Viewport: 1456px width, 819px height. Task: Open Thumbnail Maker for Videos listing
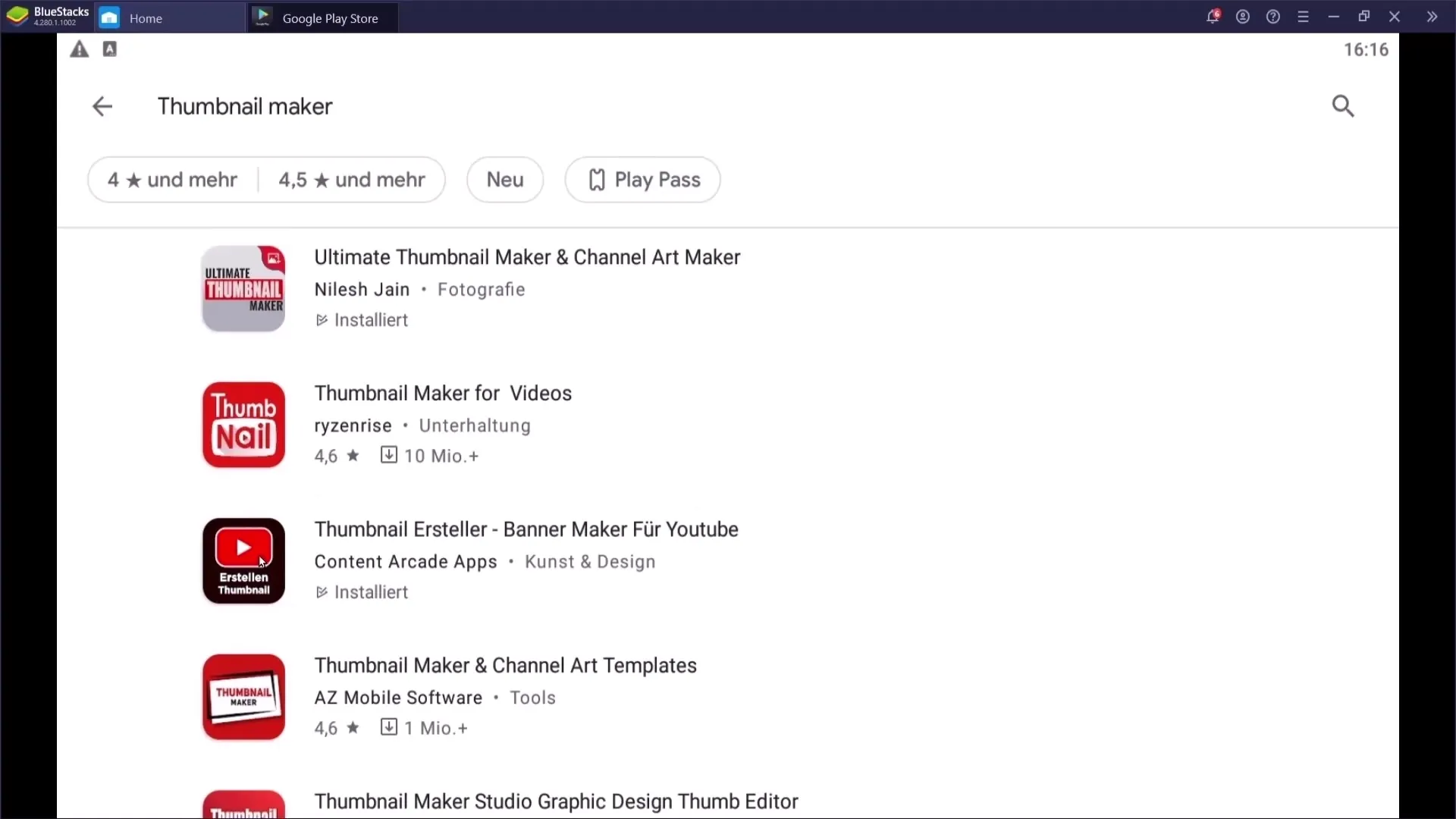click(x=443, y=394)
